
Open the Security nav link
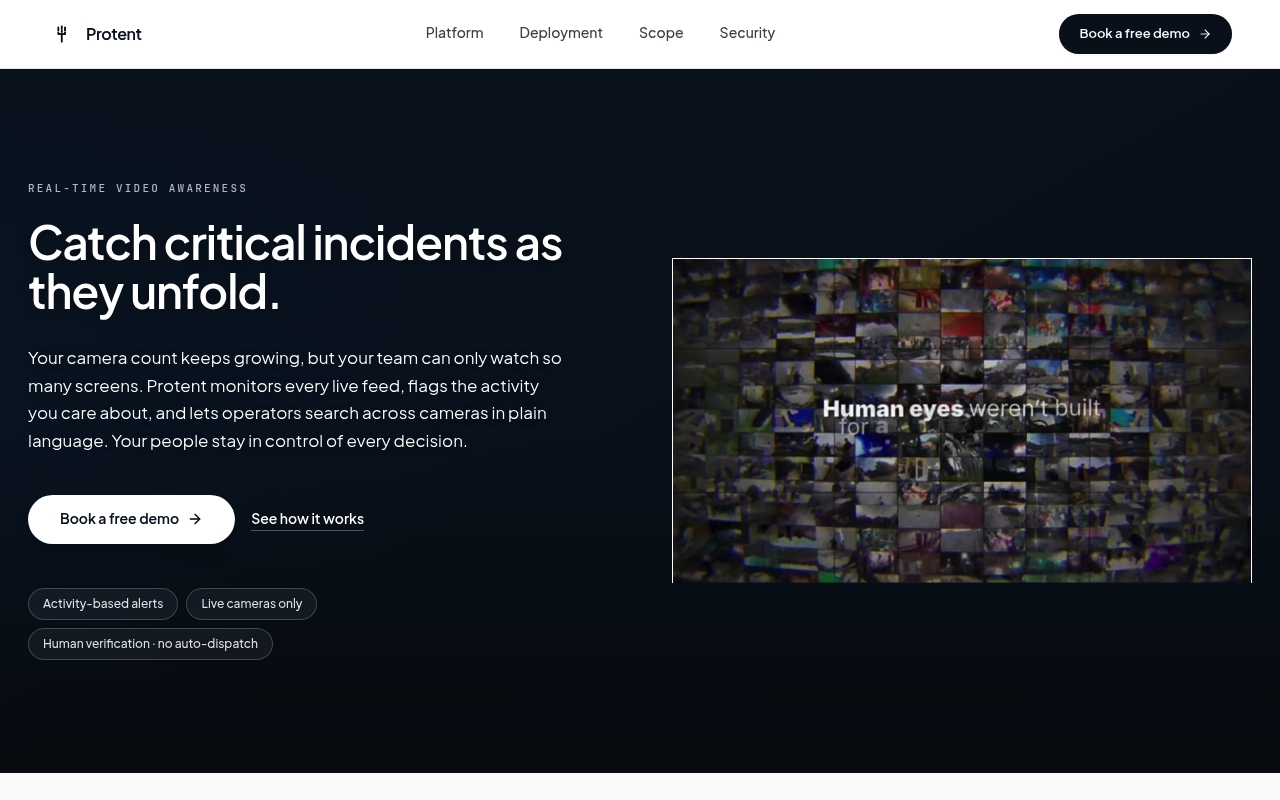click(x=747, y=33)
